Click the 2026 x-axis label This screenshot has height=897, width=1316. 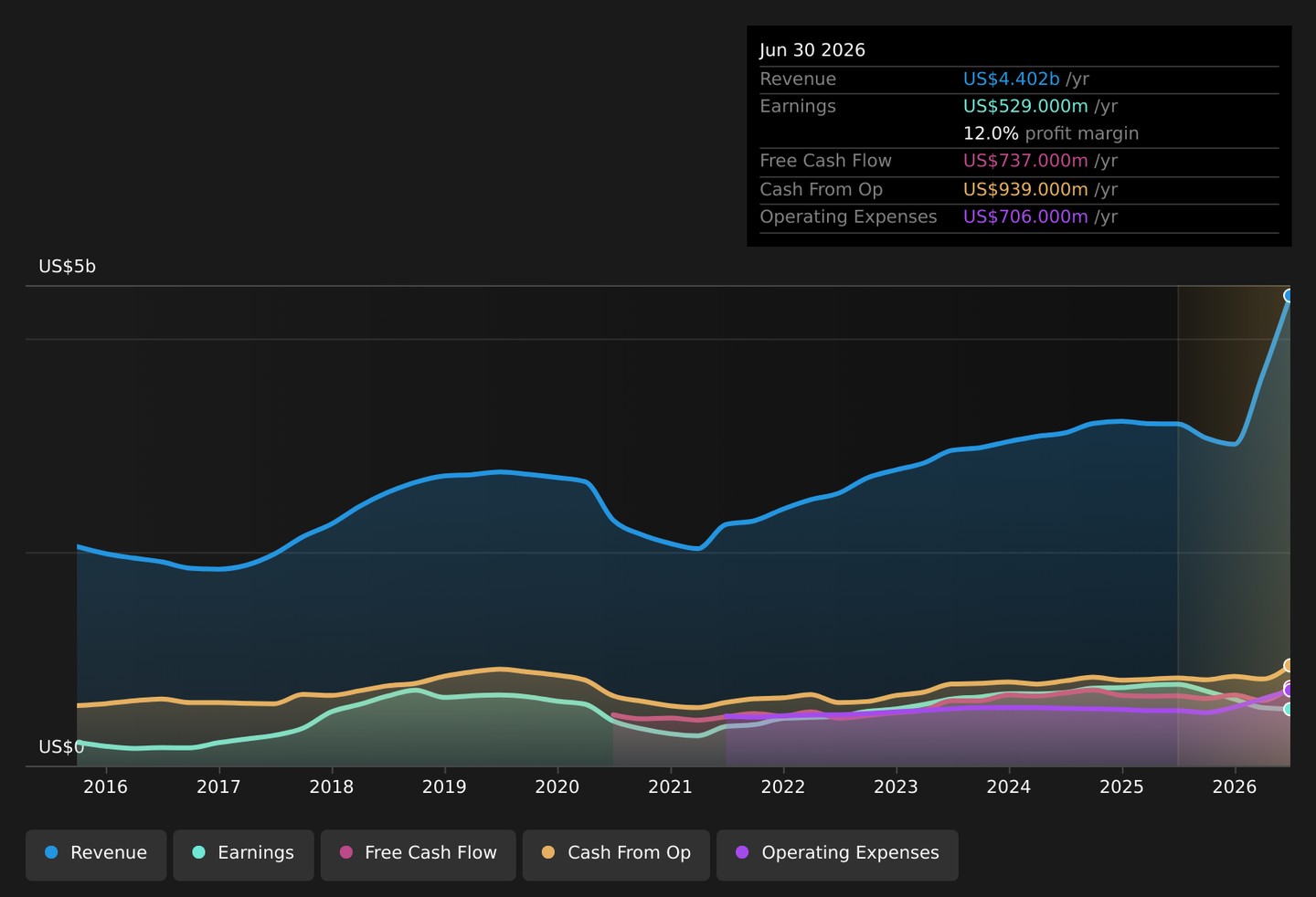tap(1235, 787)
